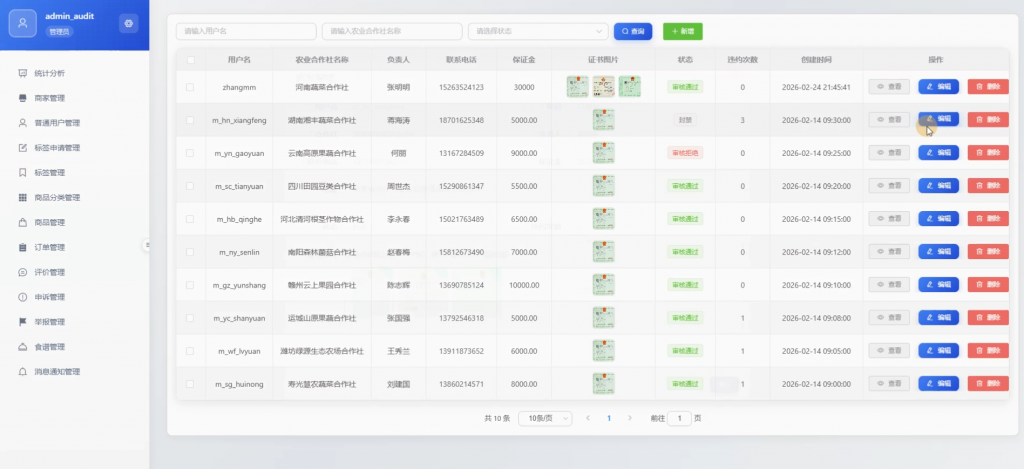Click the 标签管理 bookmark icon
Screen dimensions: 1024x469
[23, 172]
